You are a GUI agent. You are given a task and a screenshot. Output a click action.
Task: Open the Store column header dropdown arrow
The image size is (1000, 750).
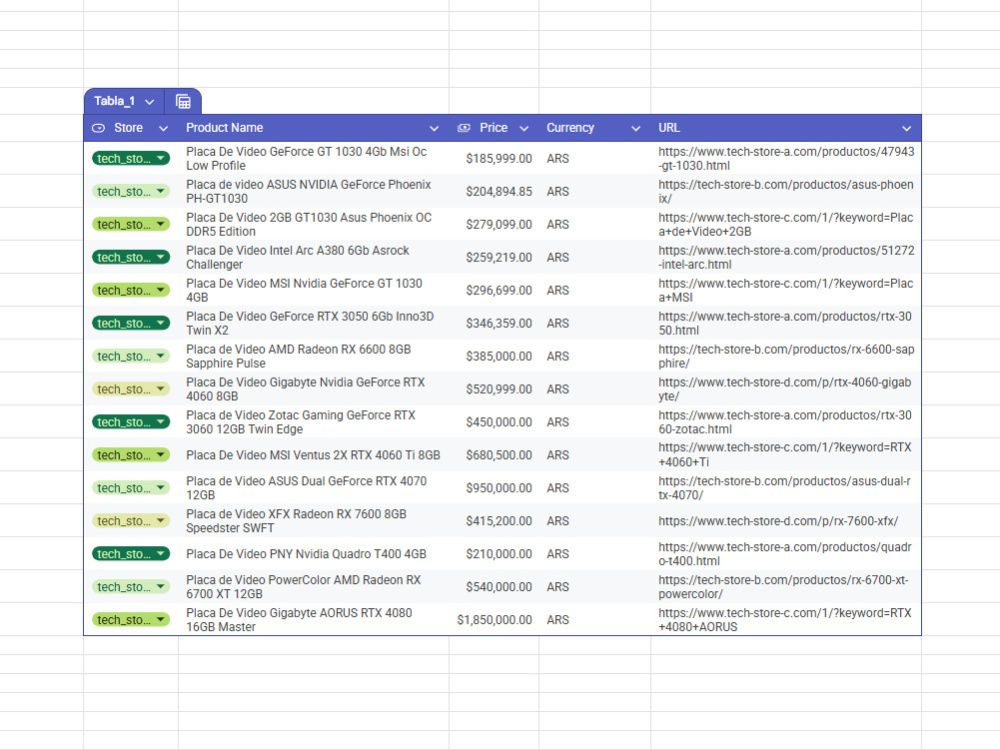163,129
